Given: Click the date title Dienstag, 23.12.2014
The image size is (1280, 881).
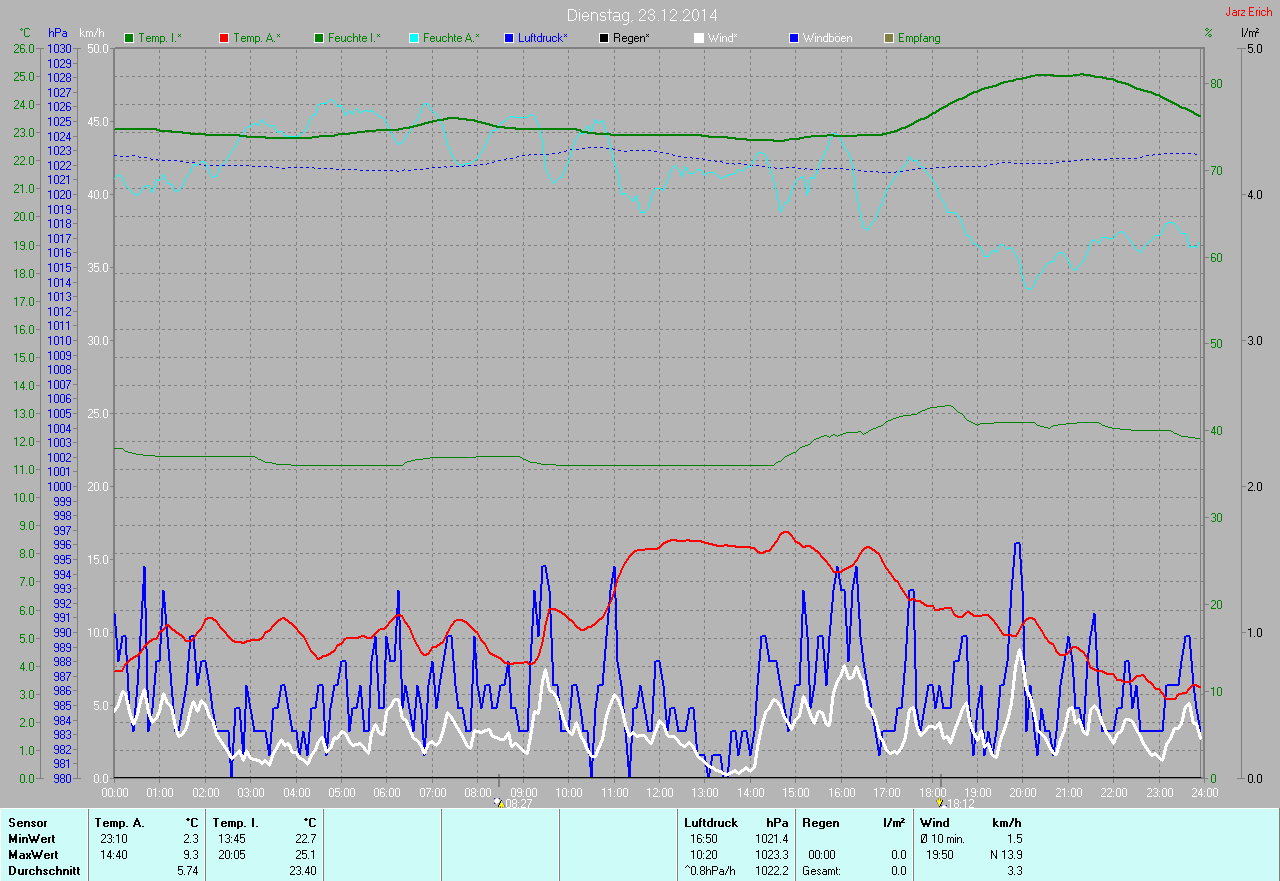Looking at the screenshot, I should tap(642, 15).
